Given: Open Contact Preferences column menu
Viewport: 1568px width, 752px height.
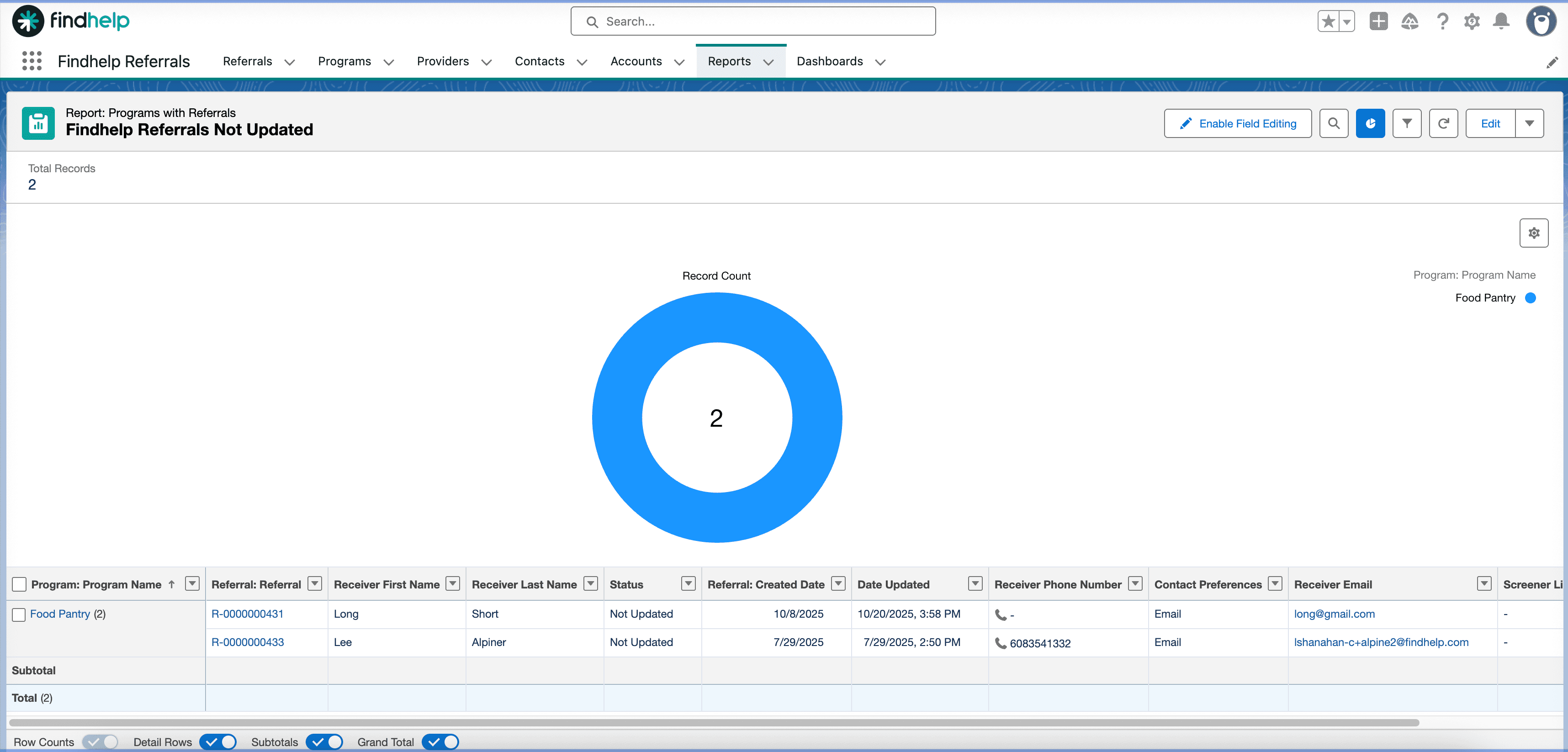Looking at the screenshot, I should tap(1275, 583).
